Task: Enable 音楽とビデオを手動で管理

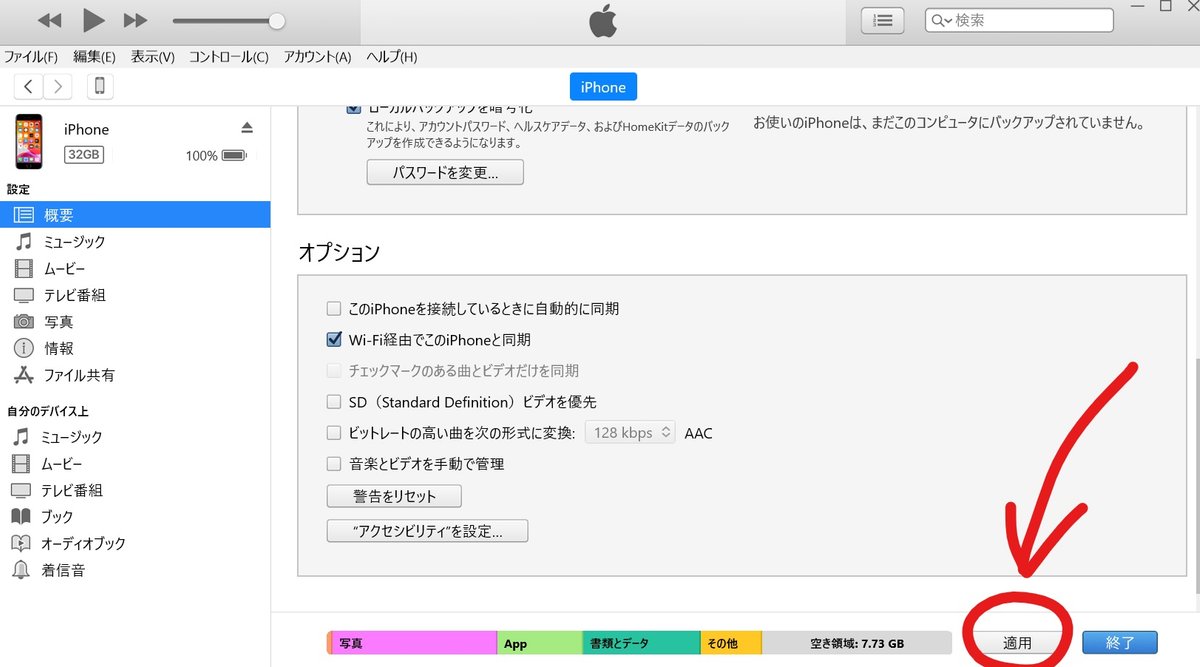Action: (x=334, y=464)
